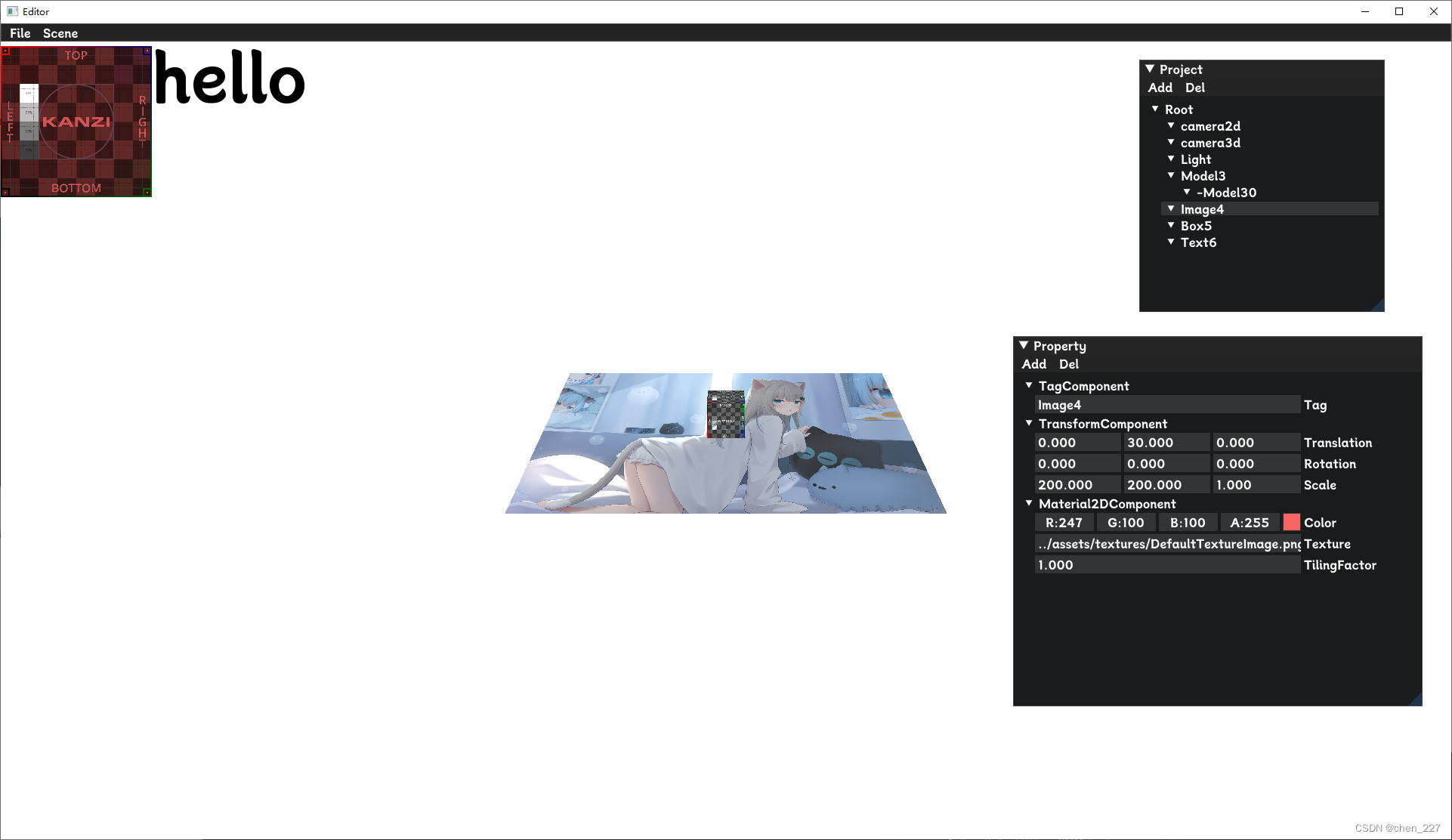
Task: Collapse the Material2DComponent section
Action: tap(1029, 503)
